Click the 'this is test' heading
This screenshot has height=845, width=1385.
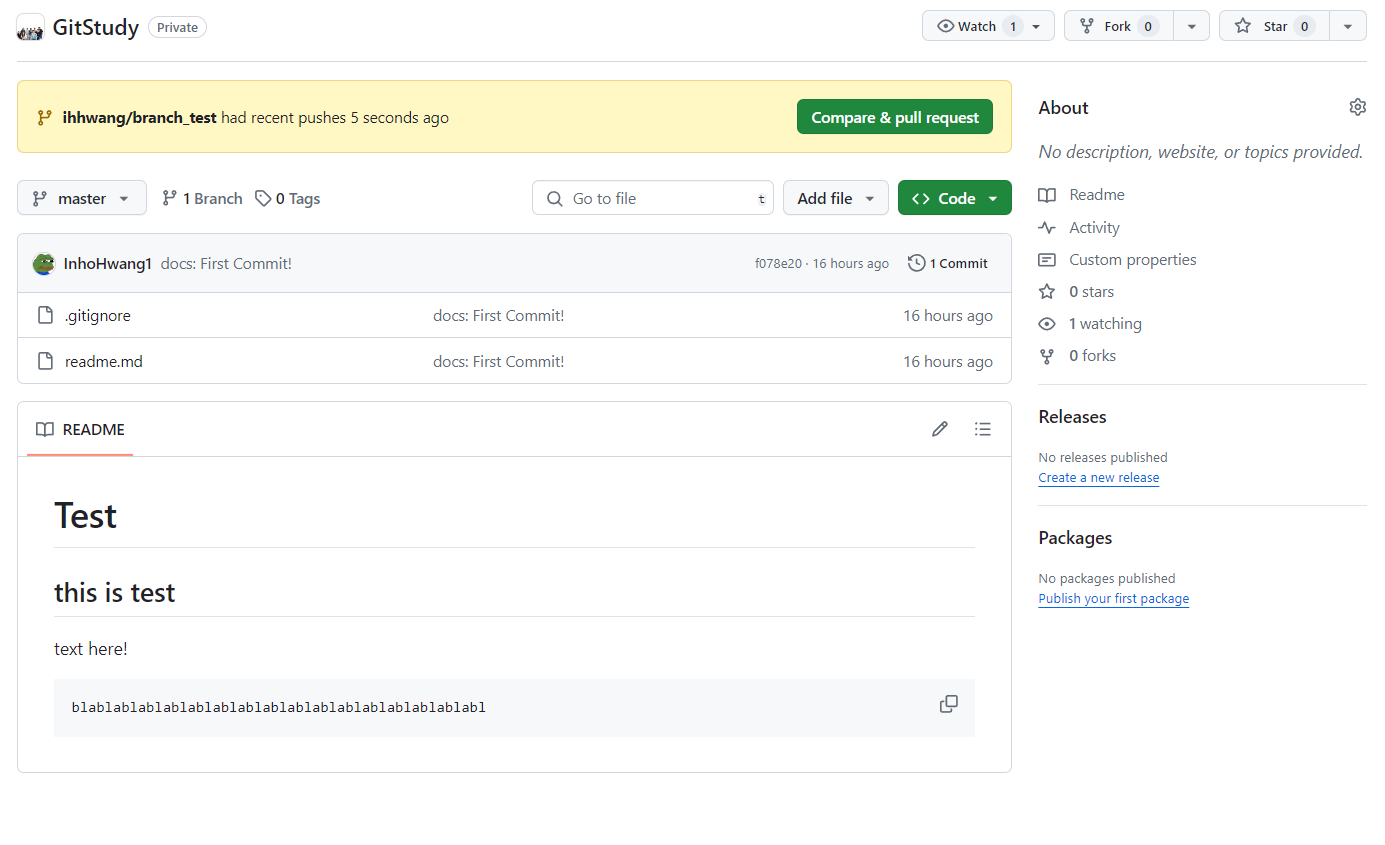tap(114, 593)
